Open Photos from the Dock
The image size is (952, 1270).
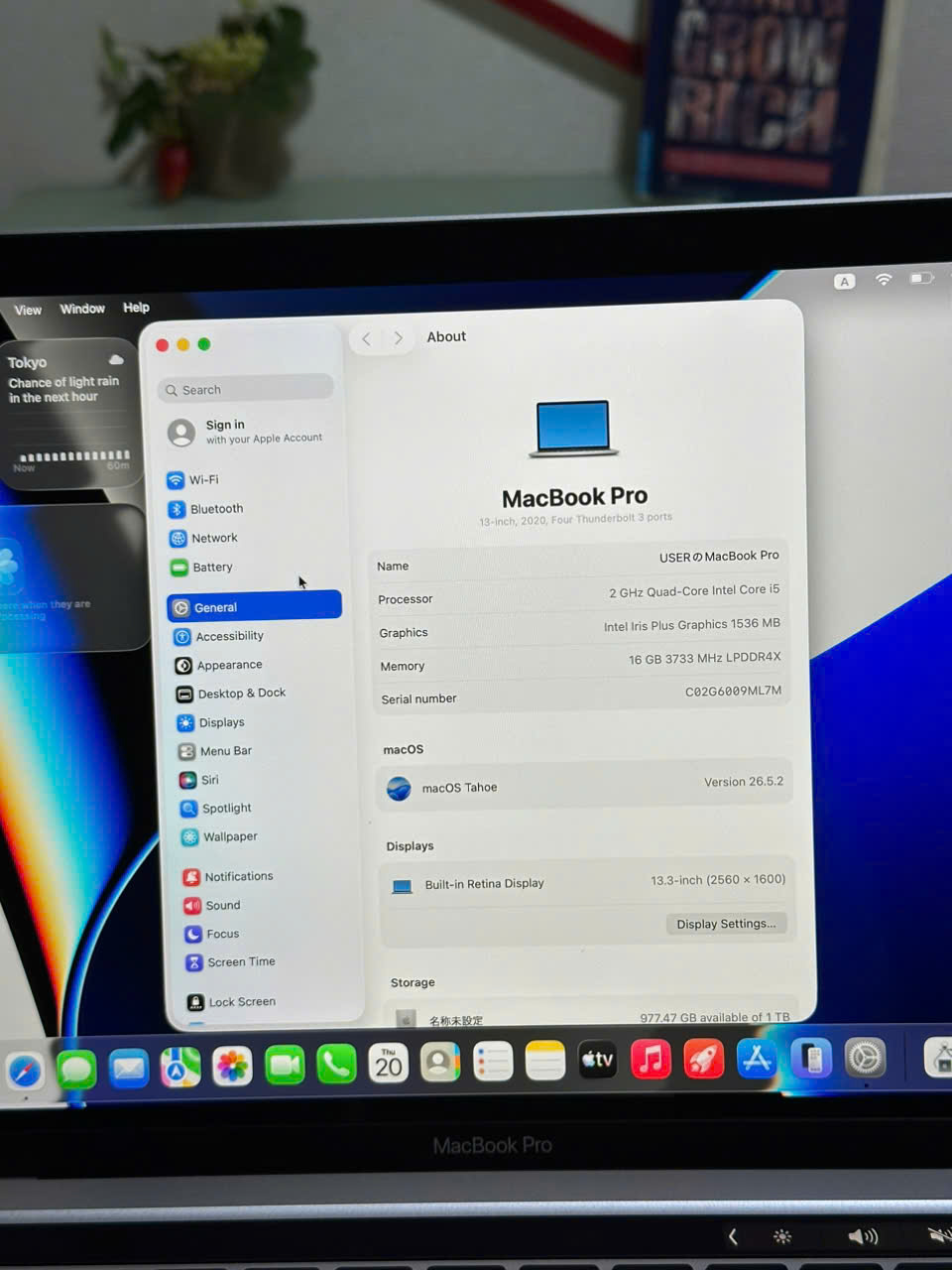(x=232, y=1067)
